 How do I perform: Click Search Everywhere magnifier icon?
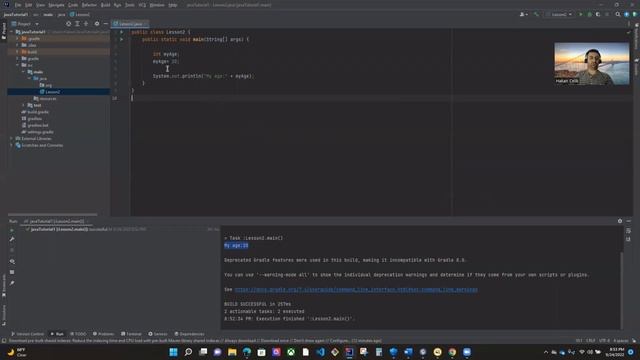[x=618, y=14]
